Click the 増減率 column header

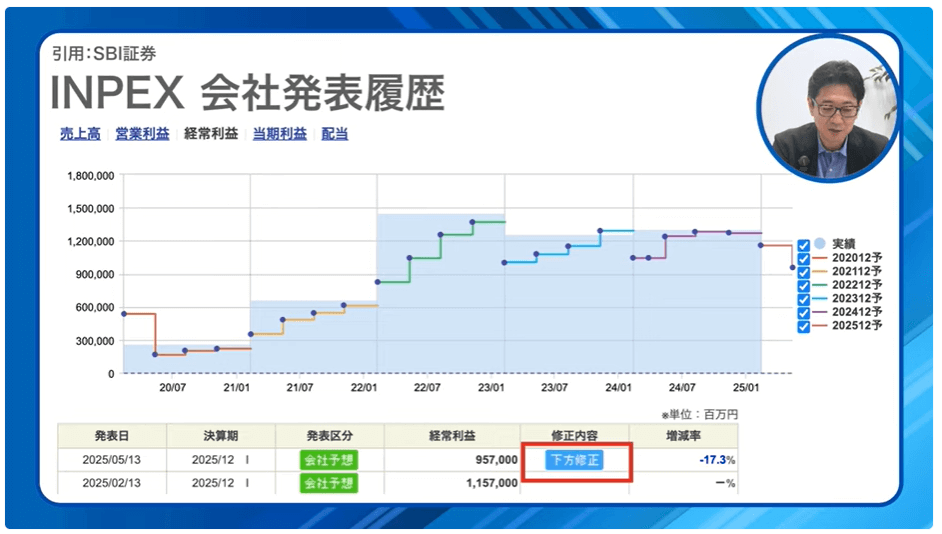coord(684,436)
